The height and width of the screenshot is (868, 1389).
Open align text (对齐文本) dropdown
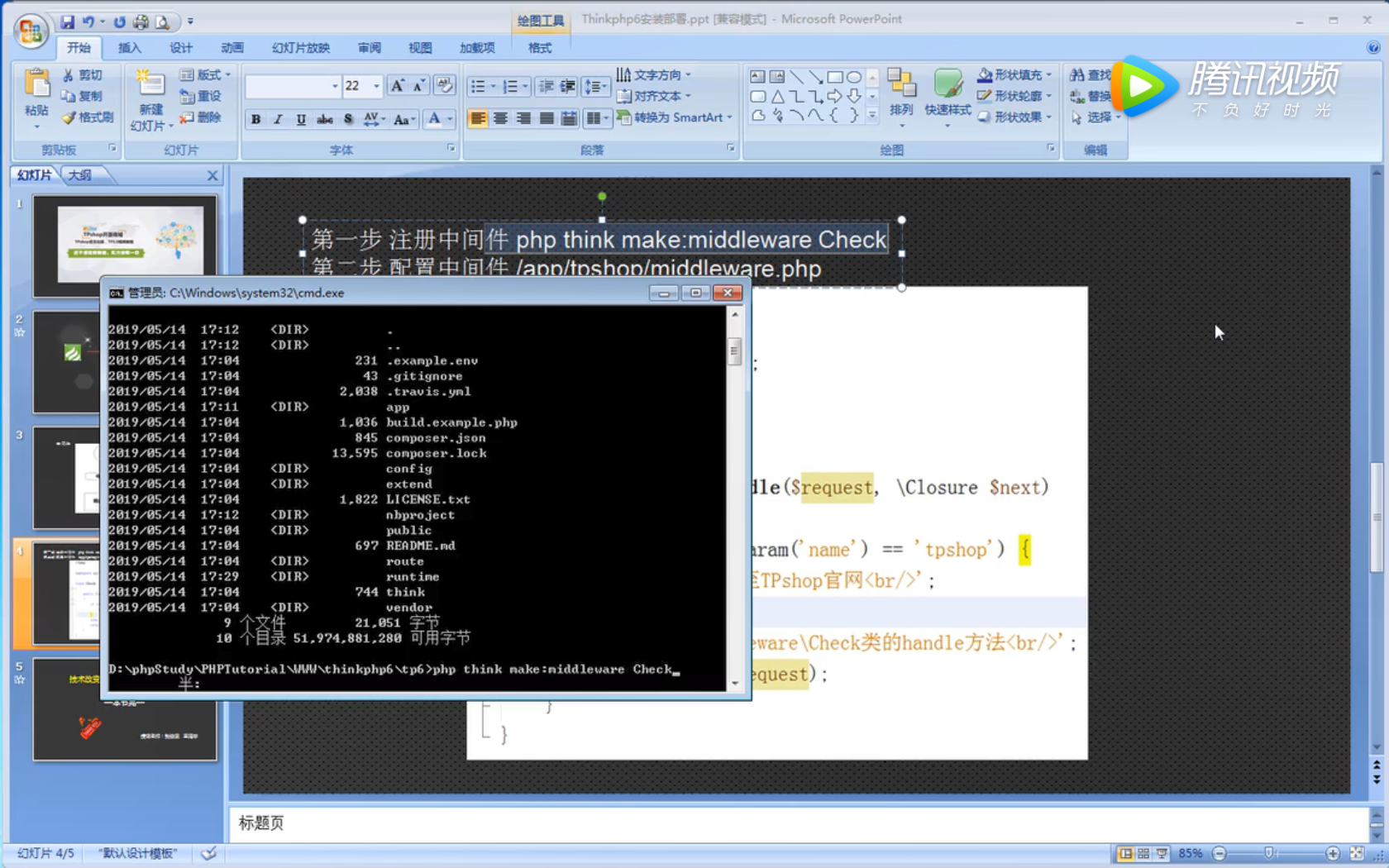click(653, 96)
